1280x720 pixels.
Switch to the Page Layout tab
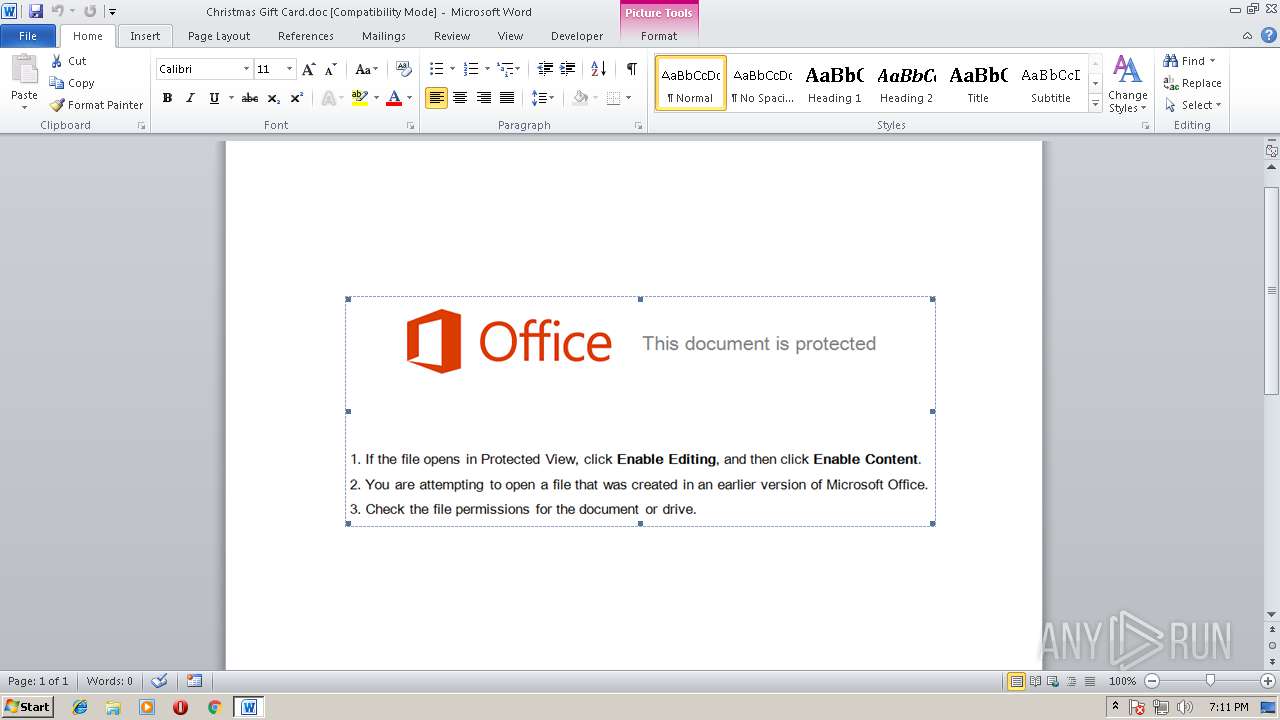pos(219,36)
